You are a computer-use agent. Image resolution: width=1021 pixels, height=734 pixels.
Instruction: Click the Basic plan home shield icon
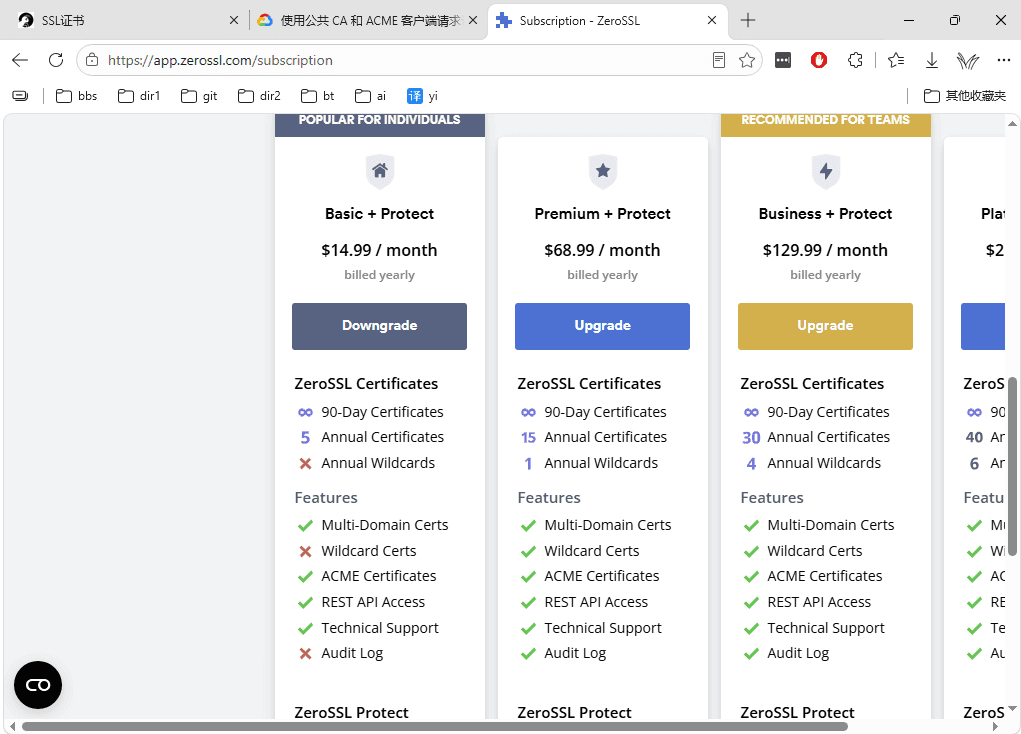380,171
